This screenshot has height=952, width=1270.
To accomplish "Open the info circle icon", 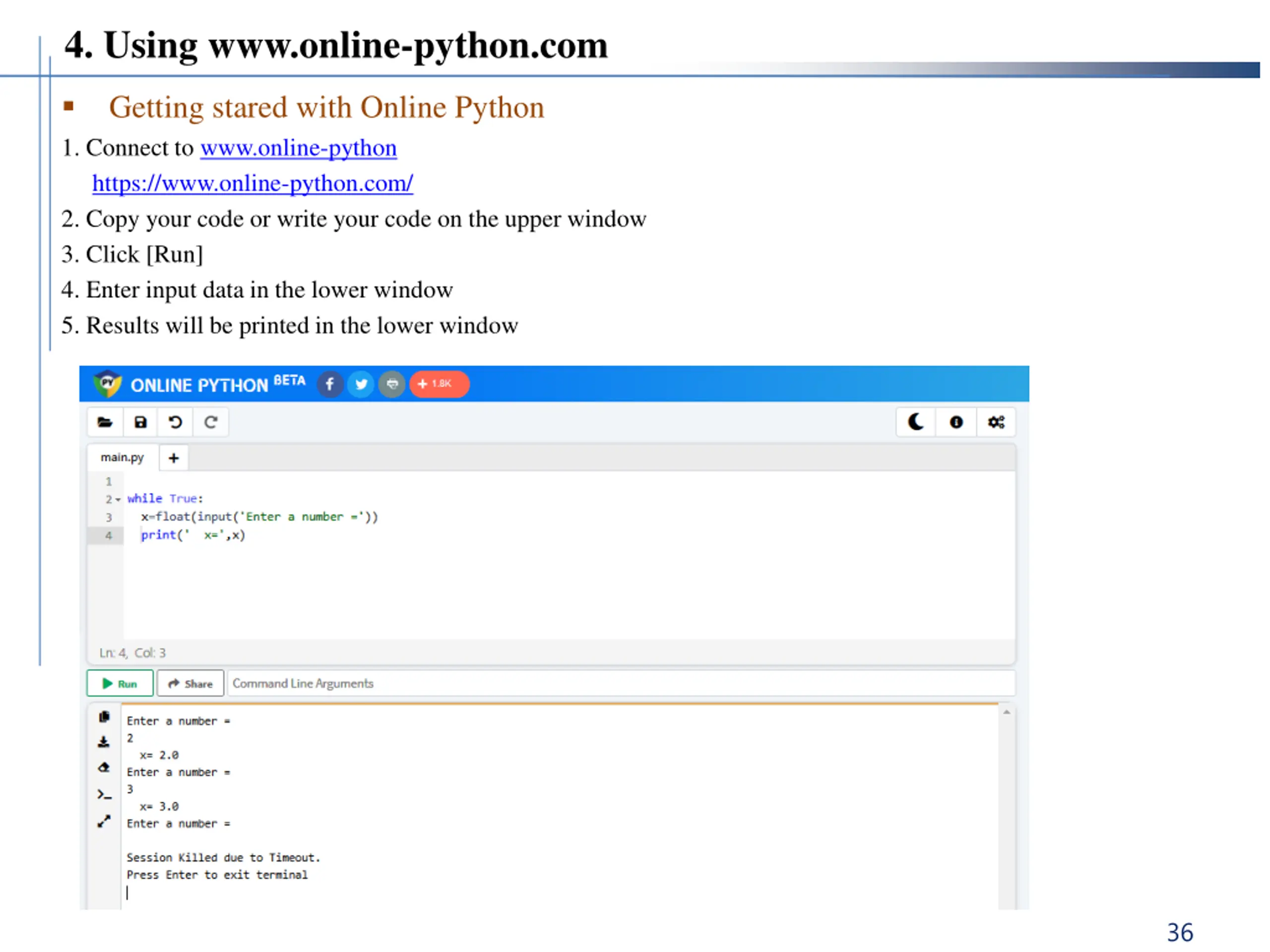I will point(956,423).
